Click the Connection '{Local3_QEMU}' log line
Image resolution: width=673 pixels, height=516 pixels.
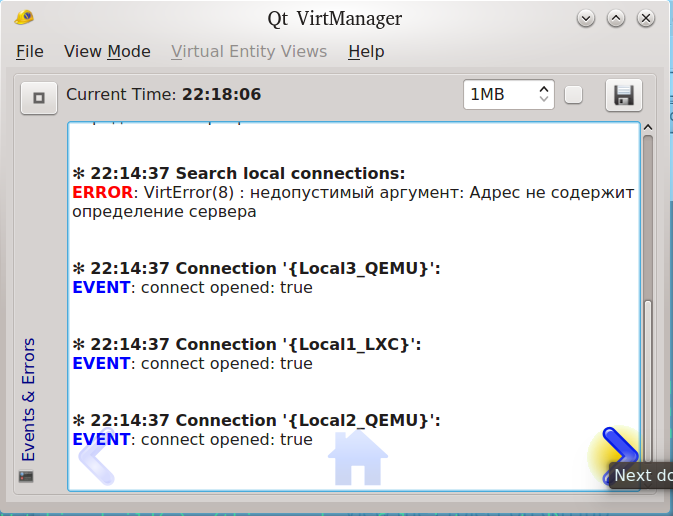coord(256,268)
